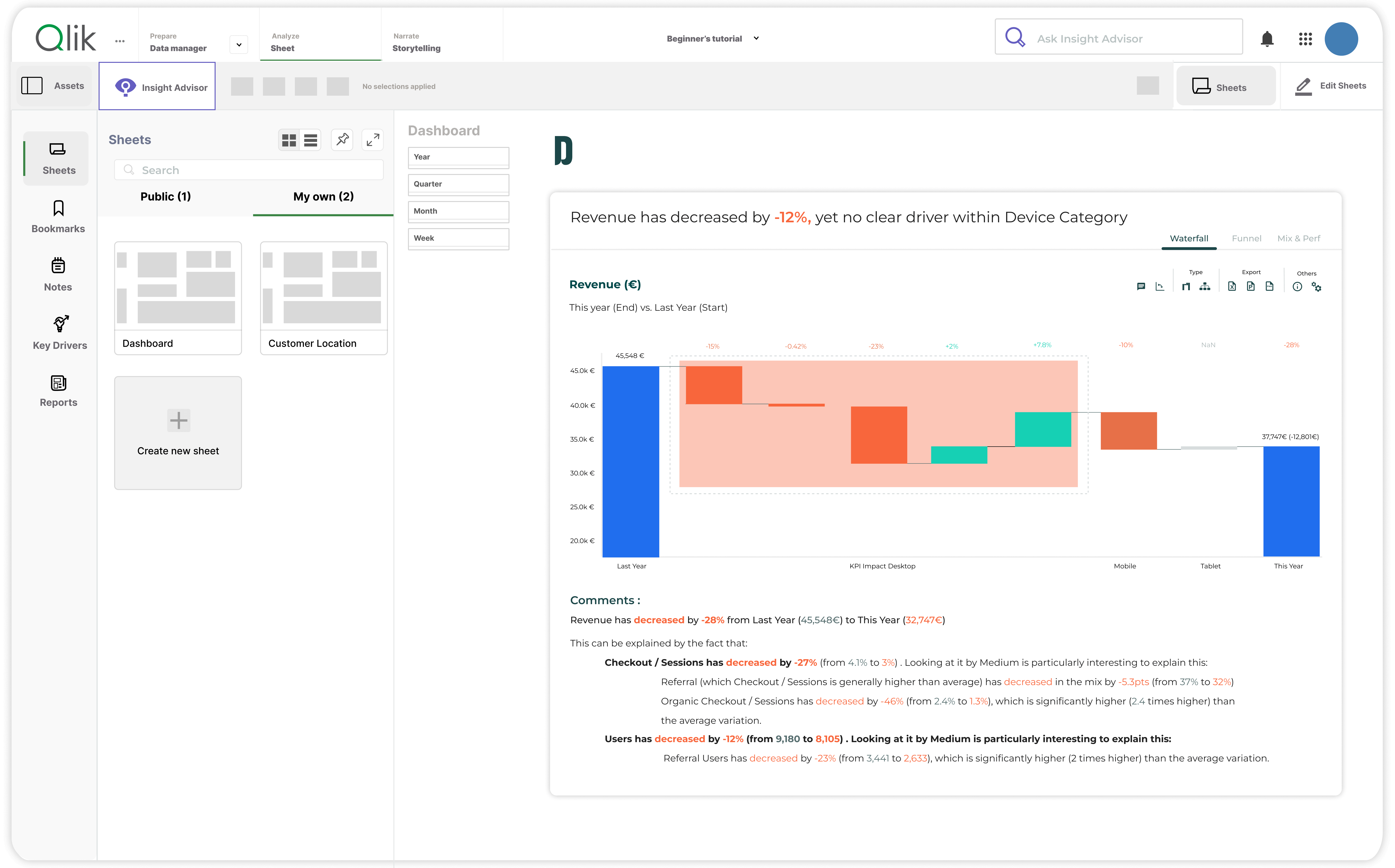
Task: Click the Sheets search box
Action: click(x=249, y=170)
